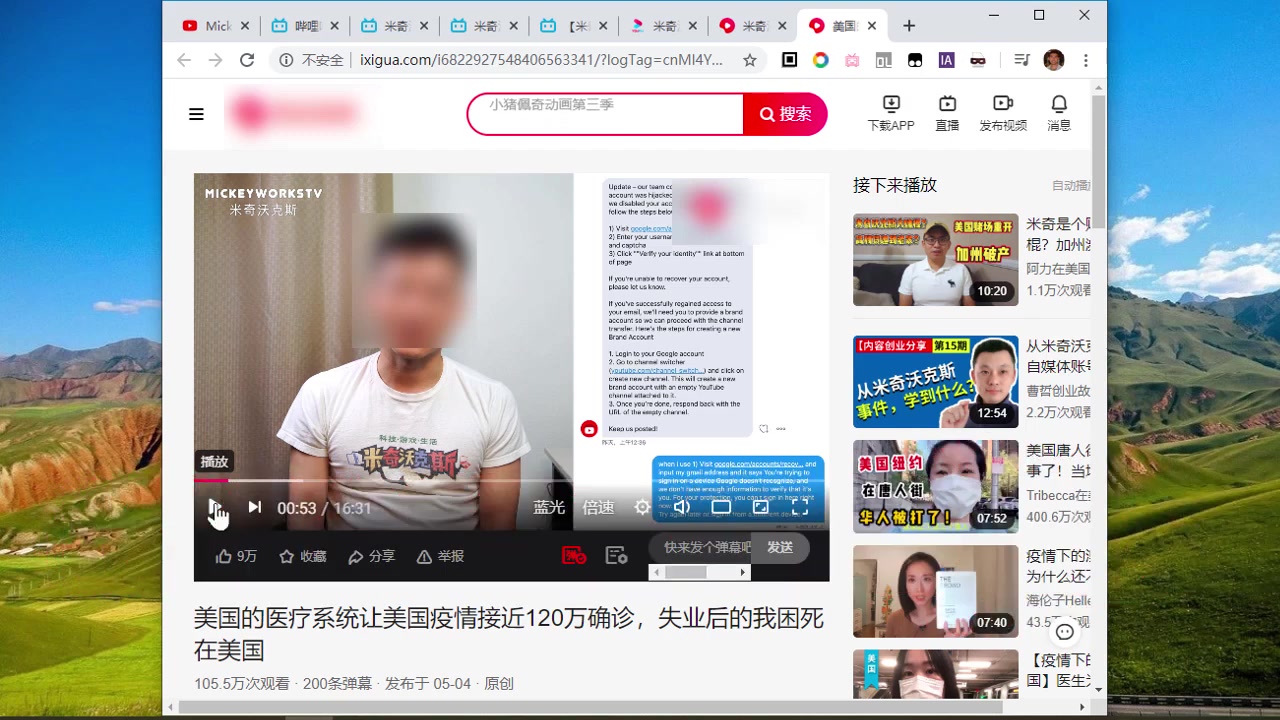This screenshot has width=1280, height=720.
Task: Focus the site search box
Action: [x=605, y=114]
